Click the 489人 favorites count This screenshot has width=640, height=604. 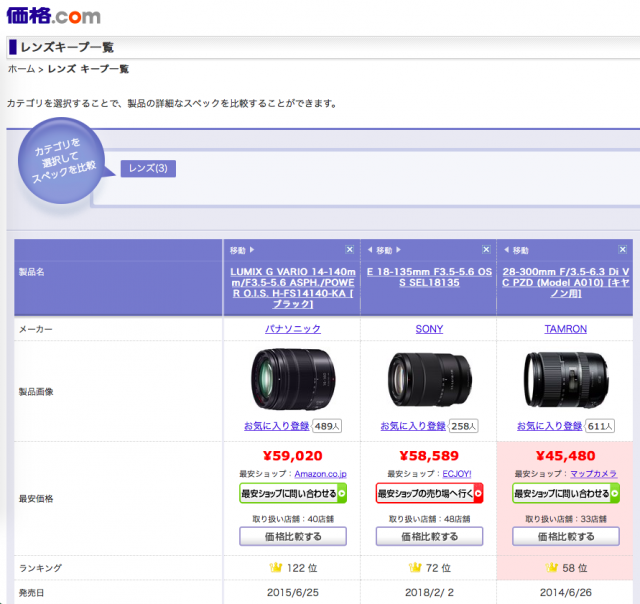(327, 426)
